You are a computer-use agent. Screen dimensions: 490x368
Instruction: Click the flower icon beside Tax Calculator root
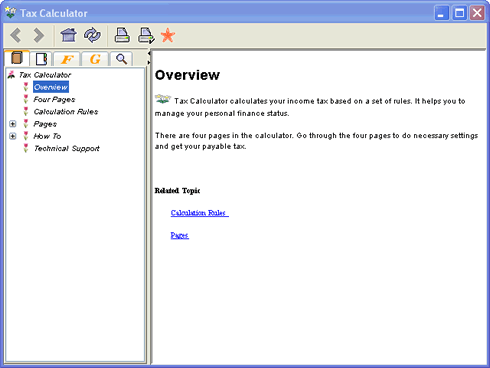[x=11, y=75]
